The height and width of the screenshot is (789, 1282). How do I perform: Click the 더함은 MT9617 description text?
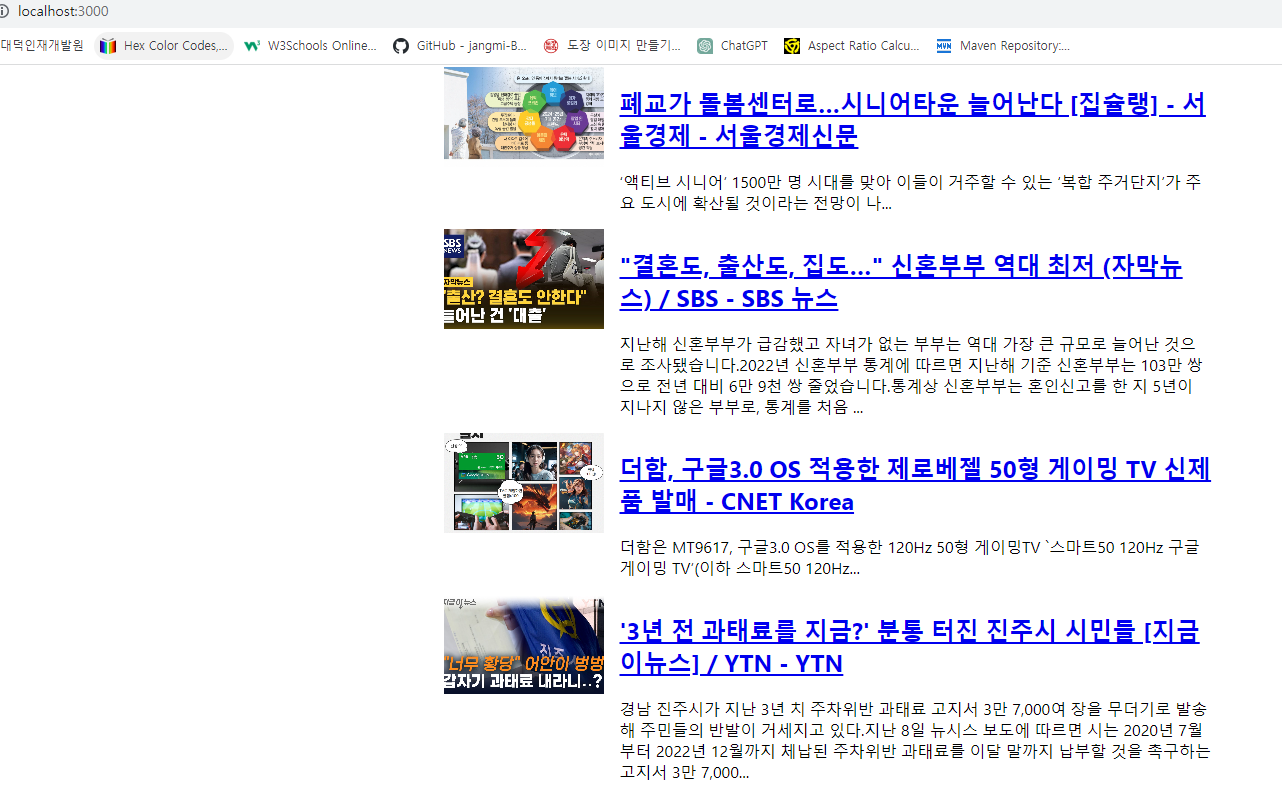tap(910, 558)
